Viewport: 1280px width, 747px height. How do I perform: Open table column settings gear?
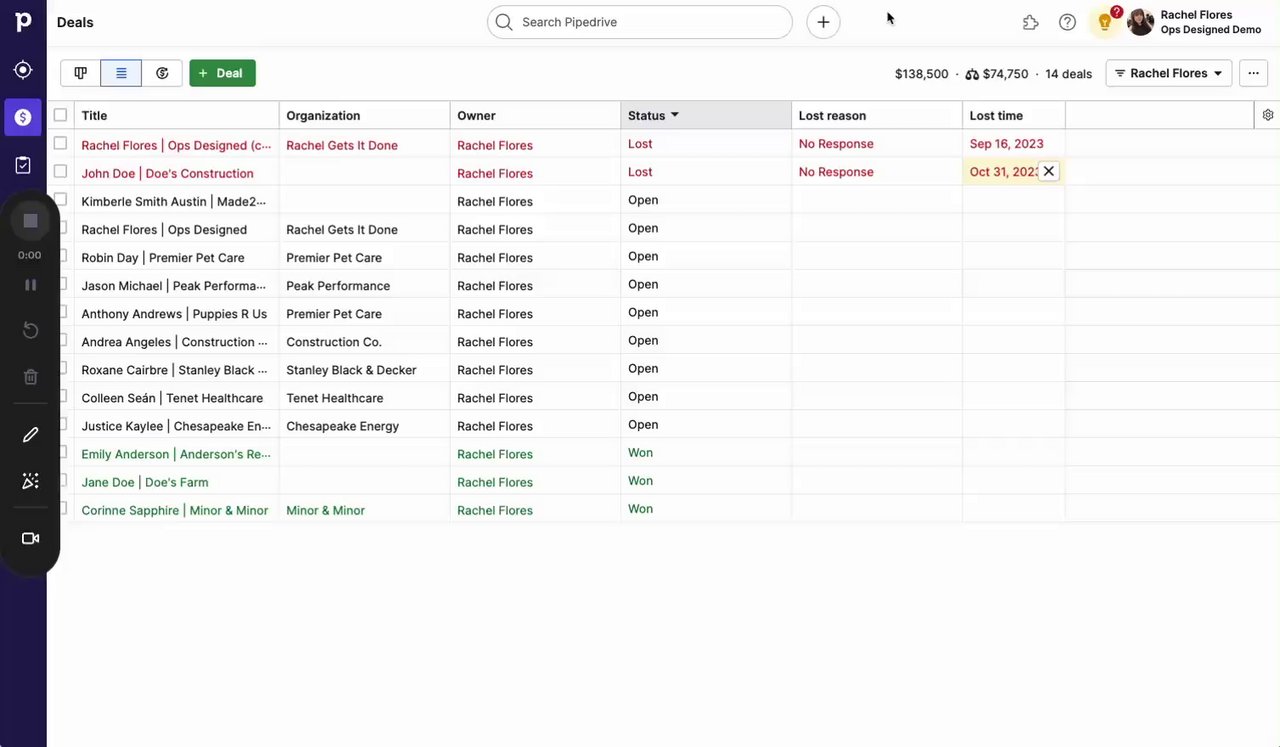point(1268,115)
